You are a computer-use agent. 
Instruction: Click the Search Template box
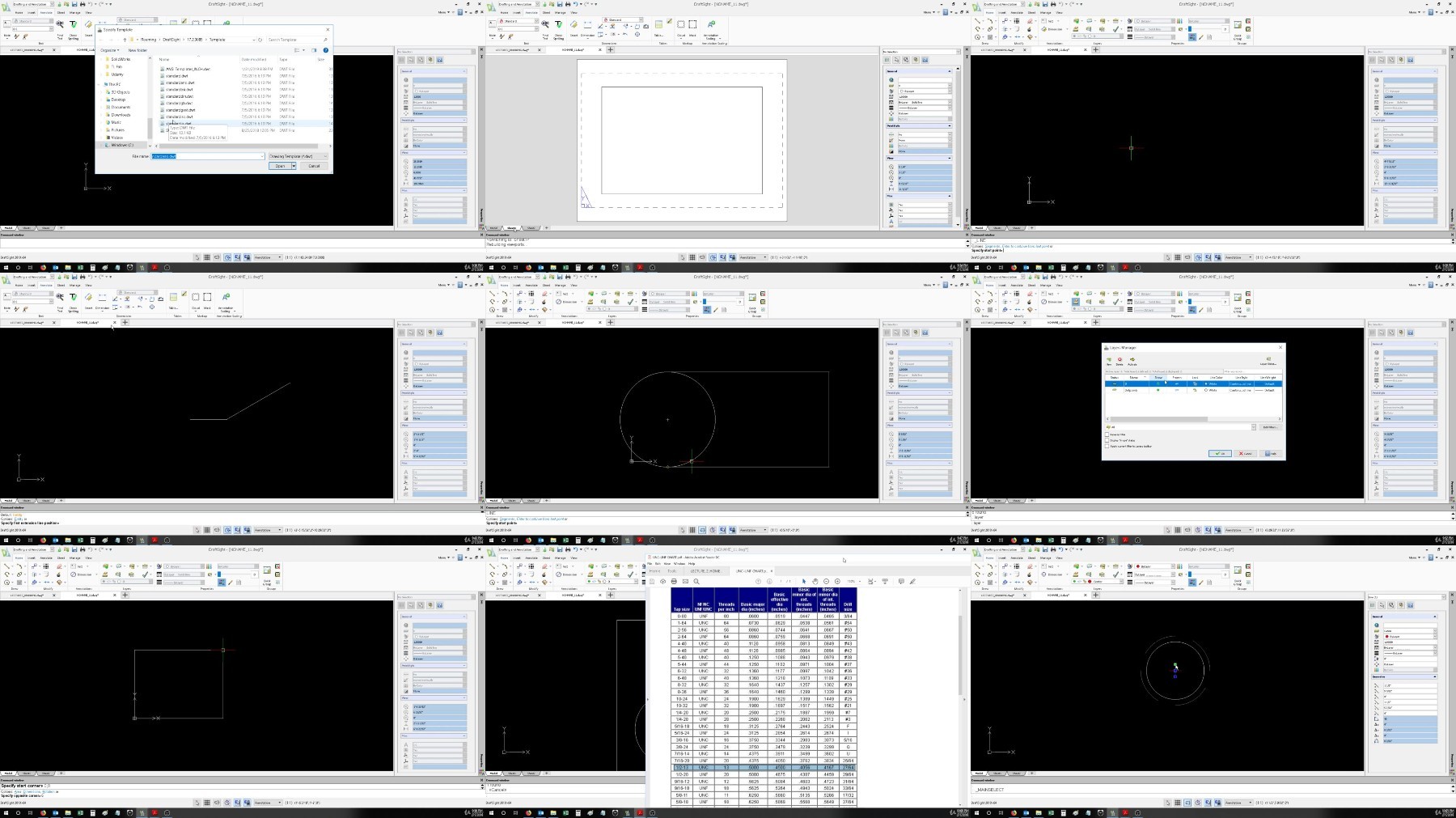coord(298,40)
